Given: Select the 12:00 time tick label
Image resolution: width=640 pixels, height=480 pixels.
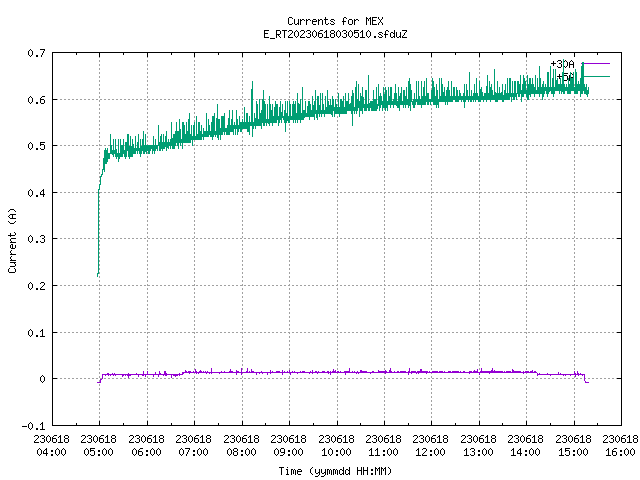Looking at the screenshot, I should (430, 452).
